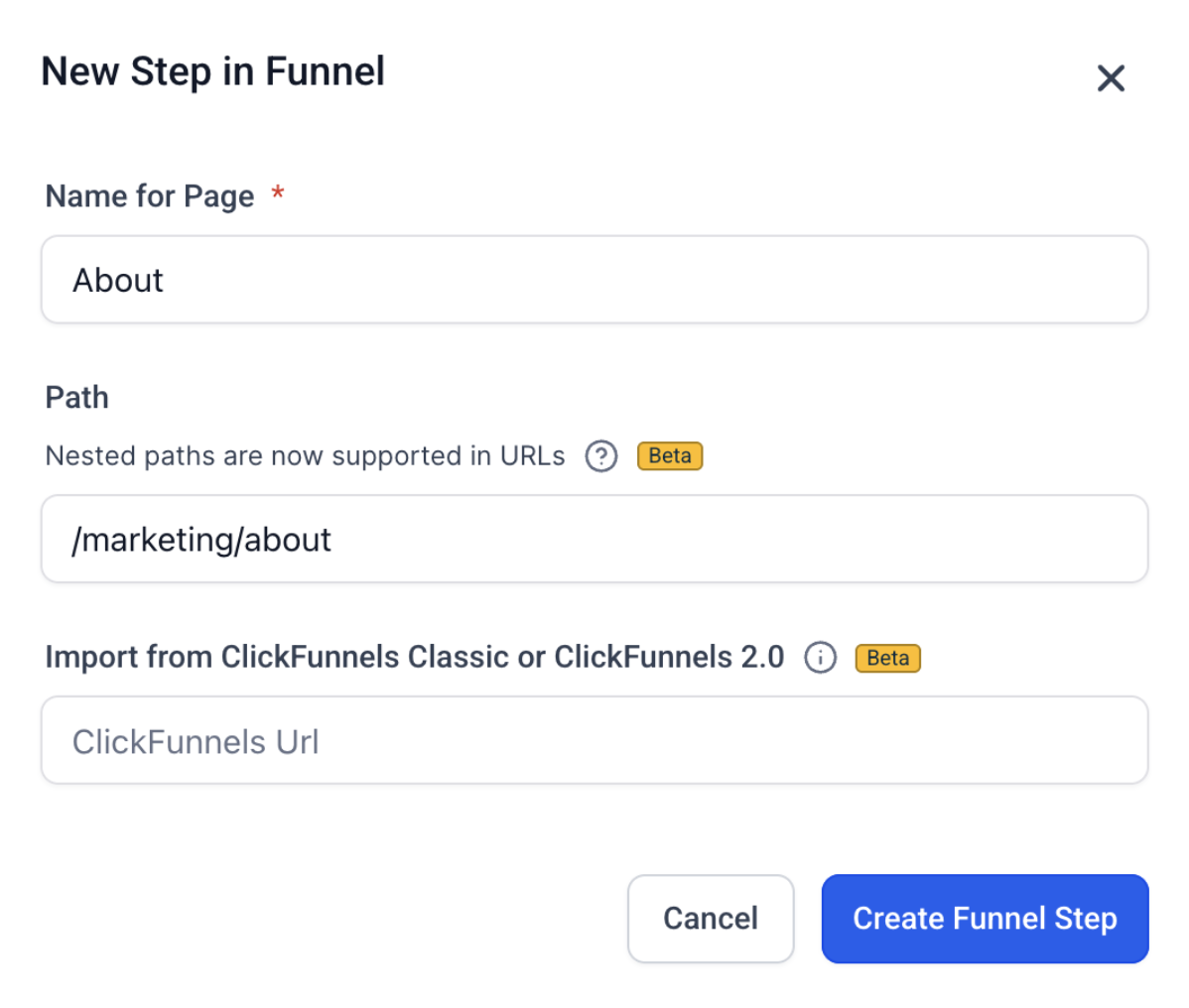Image resolution: width=1189 pixels, height=1008 pixels.
Task: Click the Name for Page input containing About
Action: [594, 280]
